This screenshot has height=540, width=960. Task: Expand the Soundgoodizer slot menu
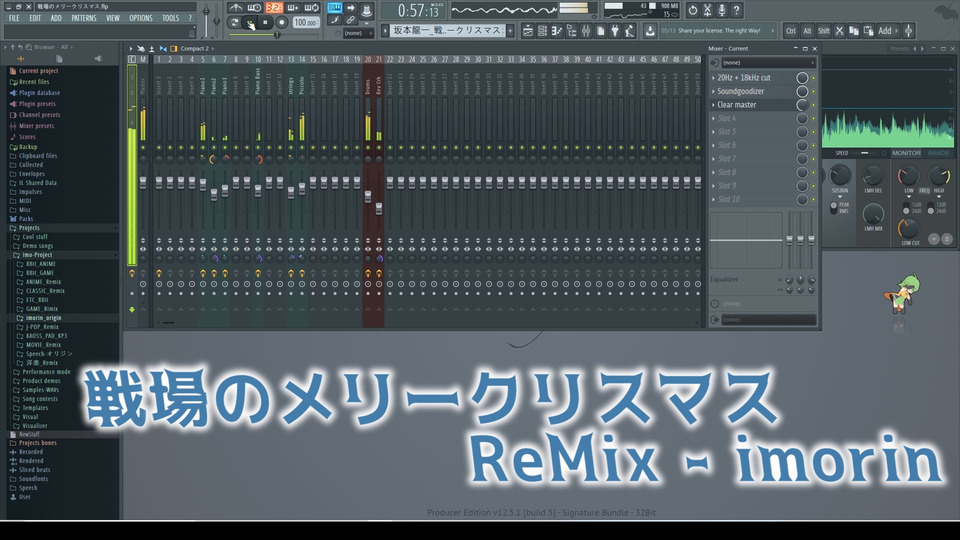click(x=713, y=91)
